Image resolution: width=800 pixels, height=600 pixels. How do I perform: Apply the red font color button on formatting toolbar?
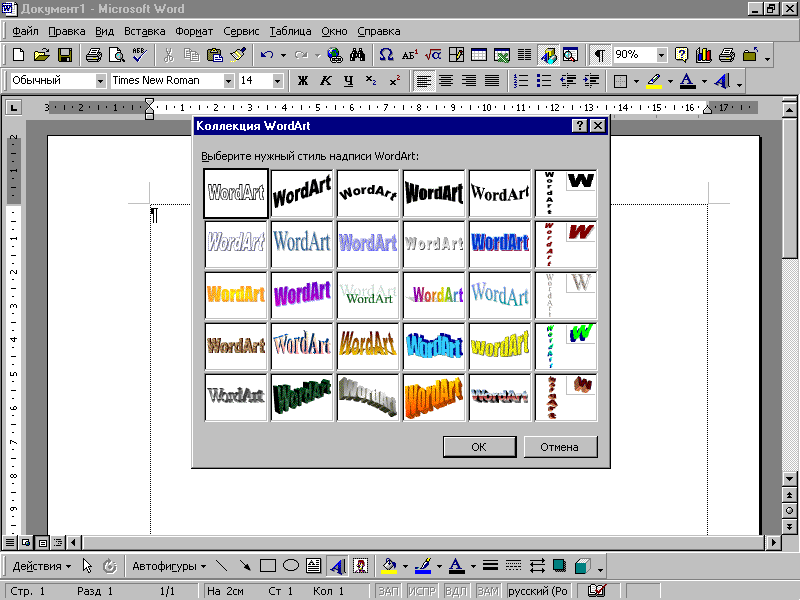click(x=688, y=81)
